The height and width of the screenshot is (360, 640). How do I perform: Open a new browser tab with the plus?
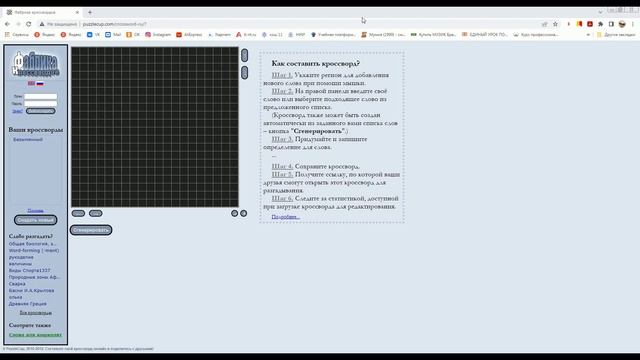click(90, 12)
